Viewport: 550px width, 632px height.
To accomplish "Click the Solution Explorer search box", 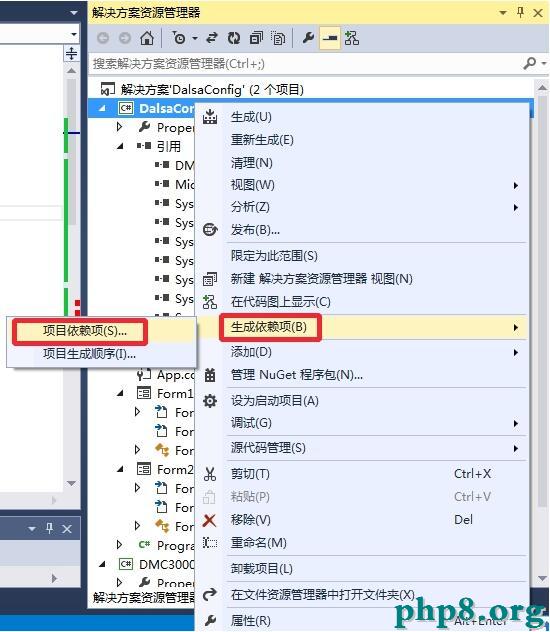I will pyautogui.click(x=306, y=64).
